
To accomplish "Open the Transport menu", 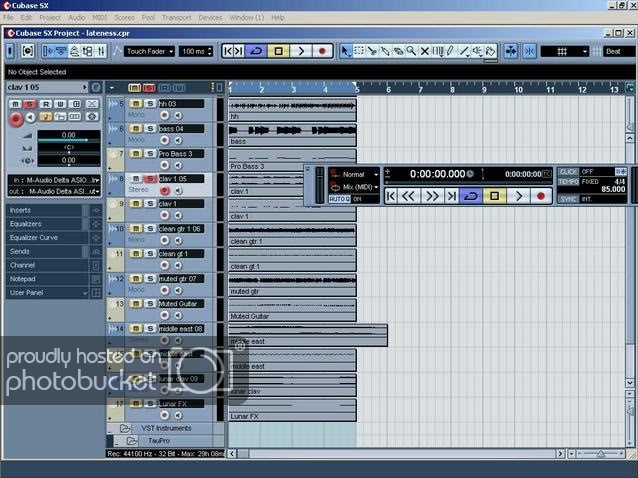I will click(x=176, y=17).
